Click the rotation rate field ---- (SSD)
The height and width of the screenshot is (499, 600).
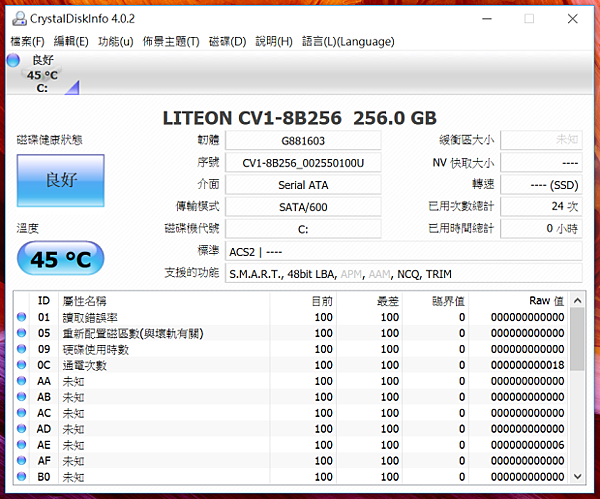tap(541, 185)
